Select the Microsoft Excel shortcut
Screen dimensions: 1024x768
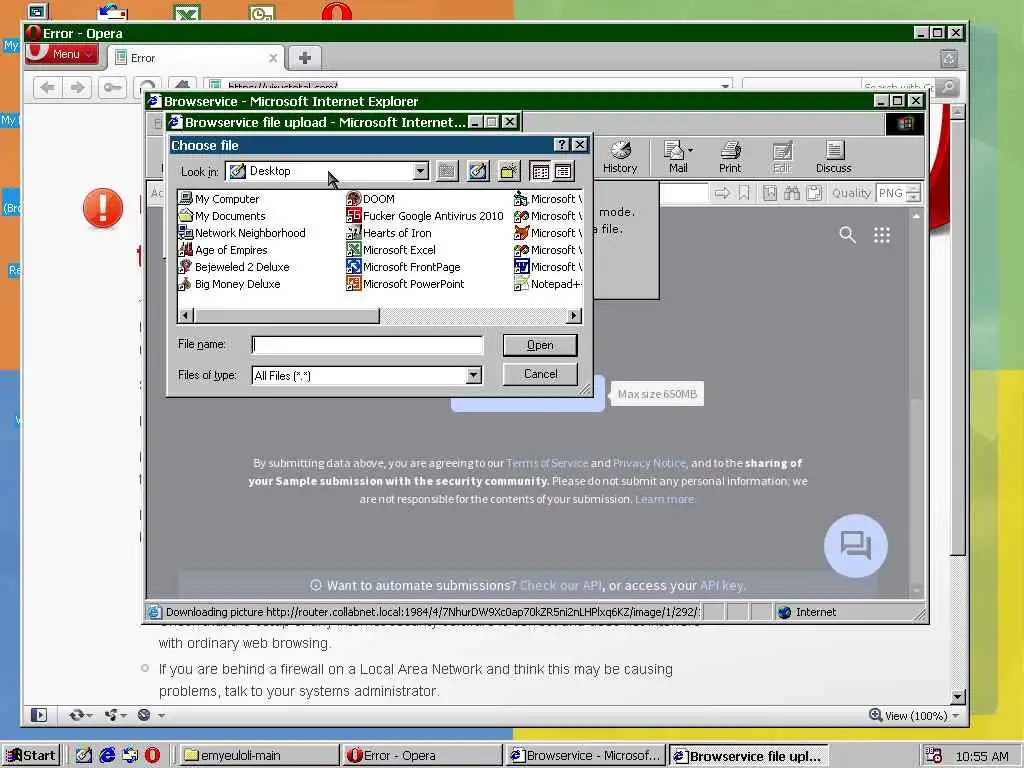tap(391, 249)
